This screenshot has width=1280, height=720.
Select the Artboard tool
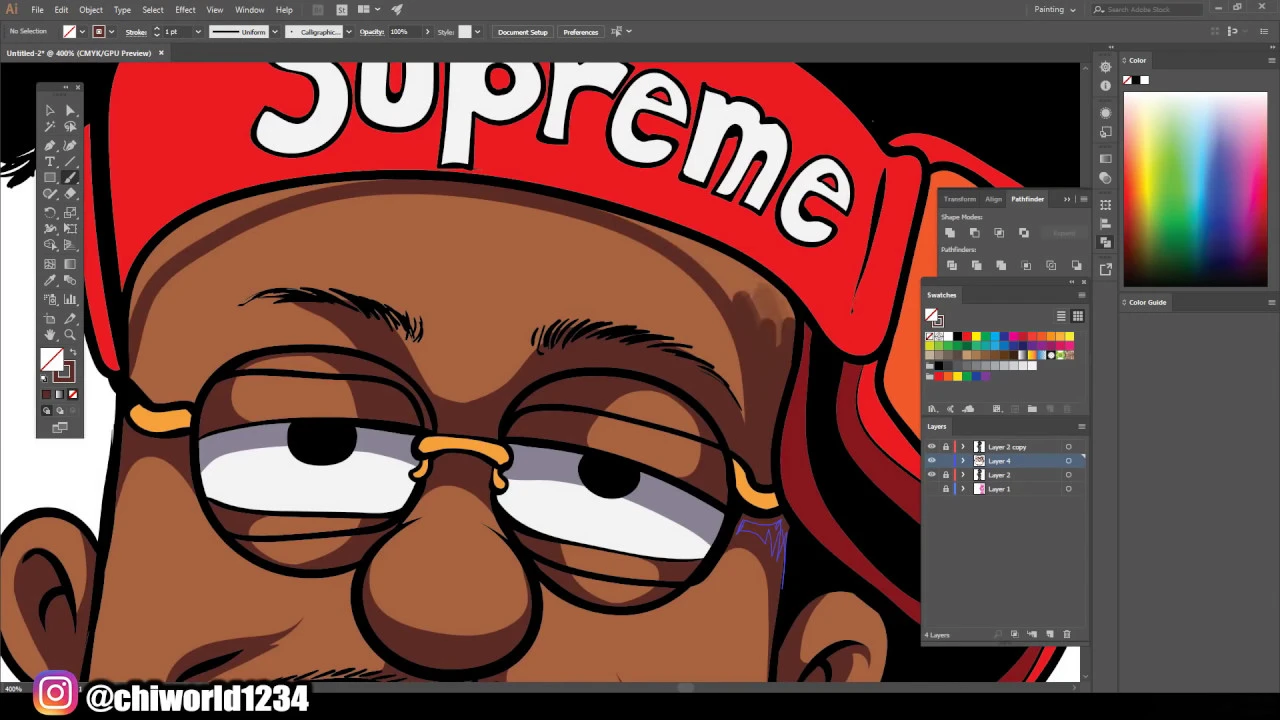(x=50, y=317)
